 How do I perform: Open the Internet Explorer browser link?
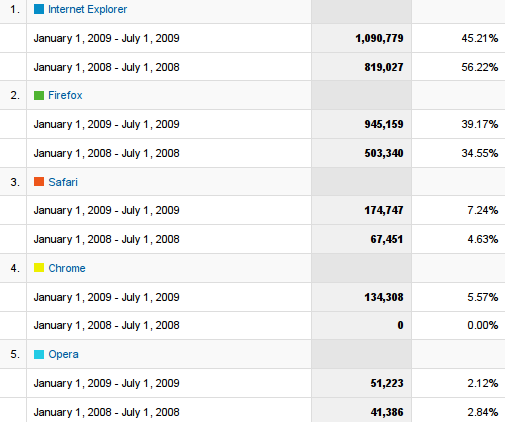87,9
